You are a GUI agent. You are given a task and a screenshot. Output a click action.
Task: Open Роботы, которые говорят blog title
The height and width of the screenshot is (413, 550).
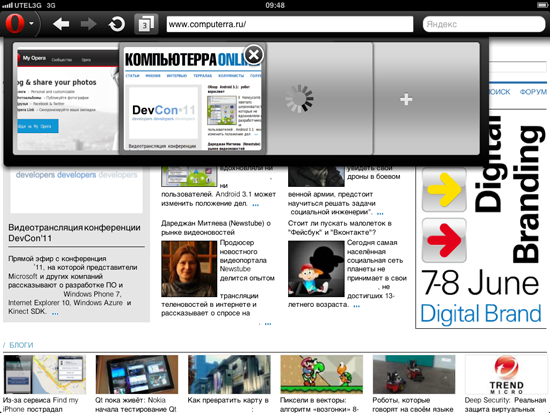click(413, 405)
